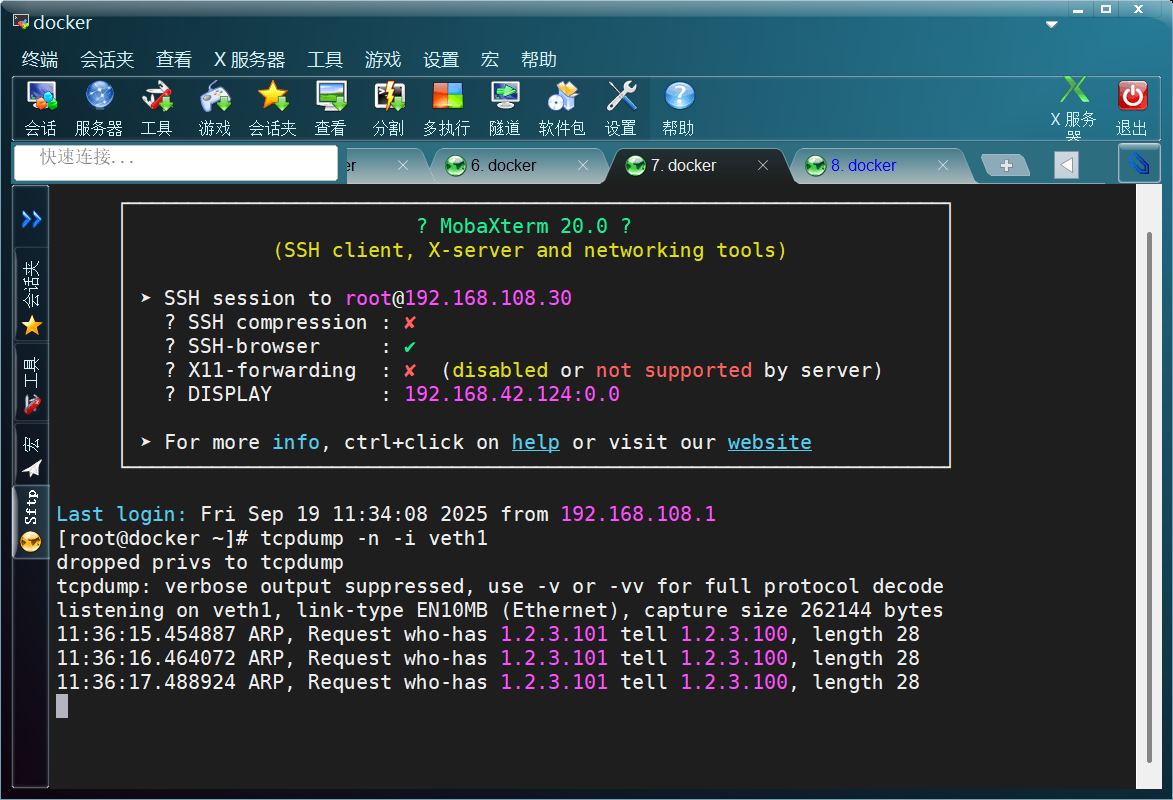Open the Sftp sidebar tab
1173x800 pixels.
coord(31,520)
